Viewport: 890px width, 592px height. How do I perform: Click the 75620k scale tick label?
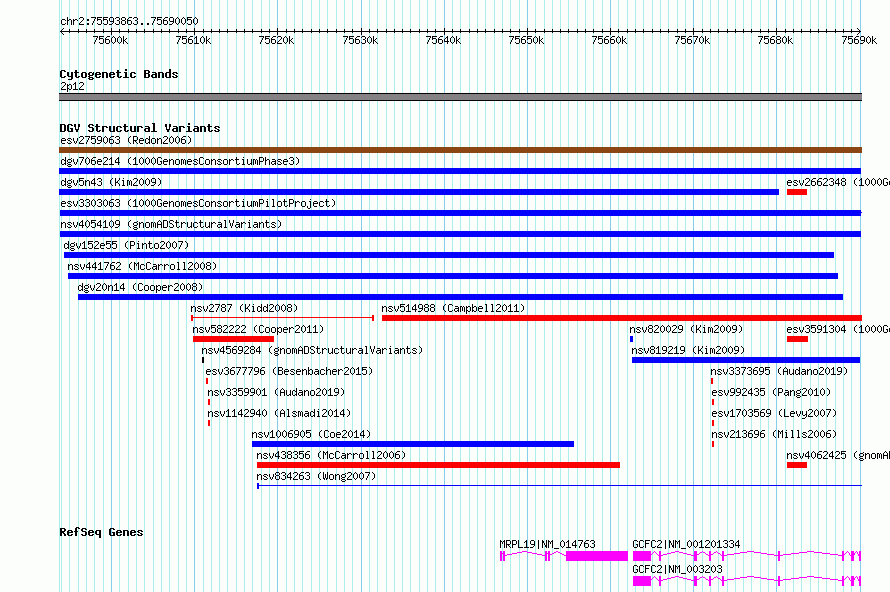click(x=276, y=40)
